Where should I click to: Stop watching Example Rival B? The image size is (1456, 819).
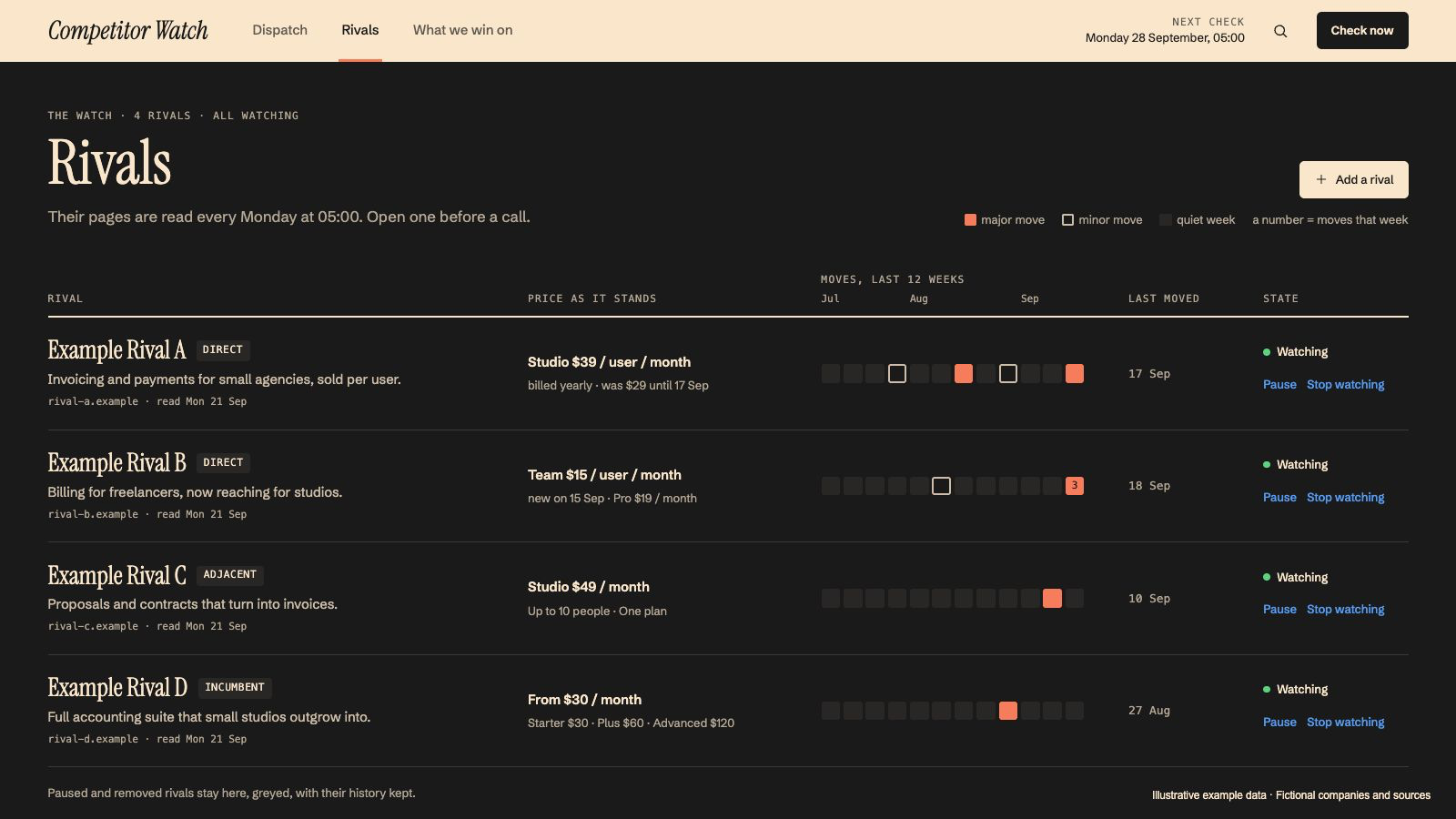click(x=1345, y=498)
